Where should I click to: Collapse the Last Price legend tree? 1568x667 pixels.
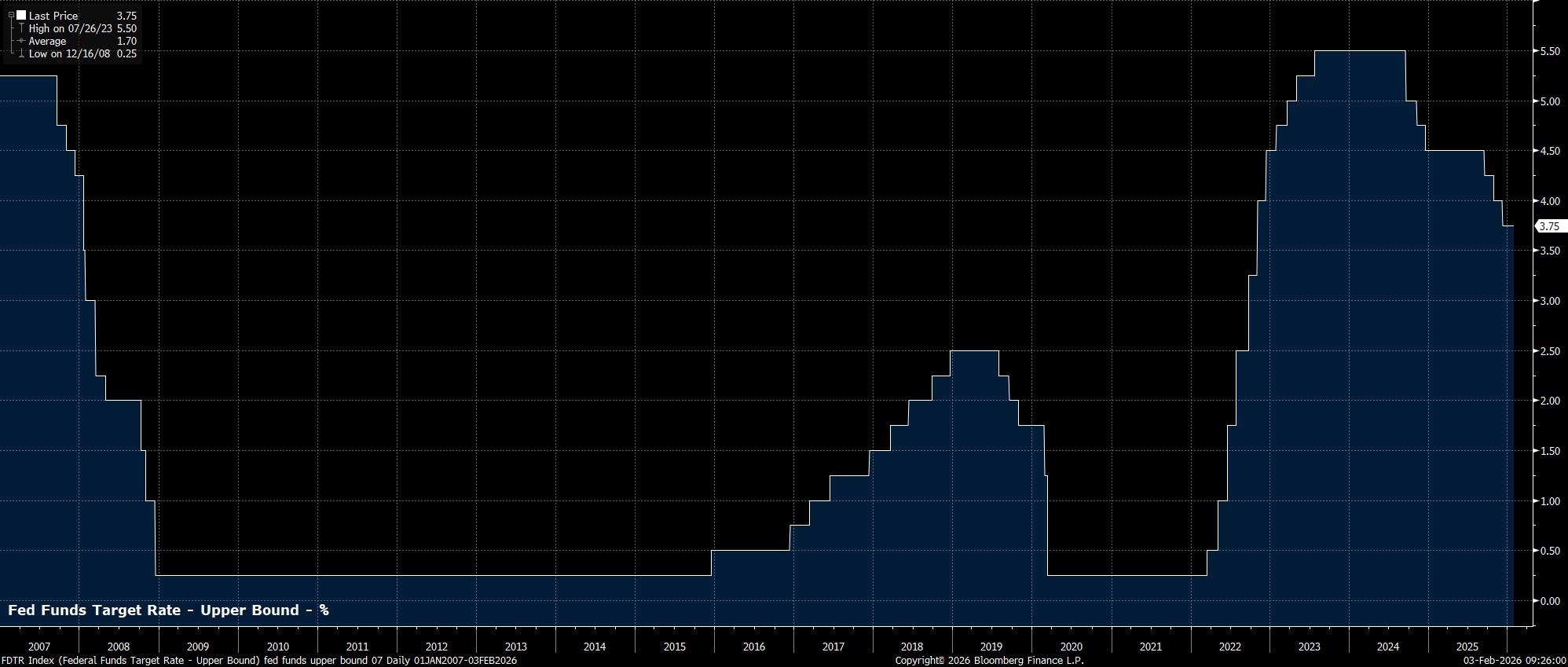coord(11,16)
